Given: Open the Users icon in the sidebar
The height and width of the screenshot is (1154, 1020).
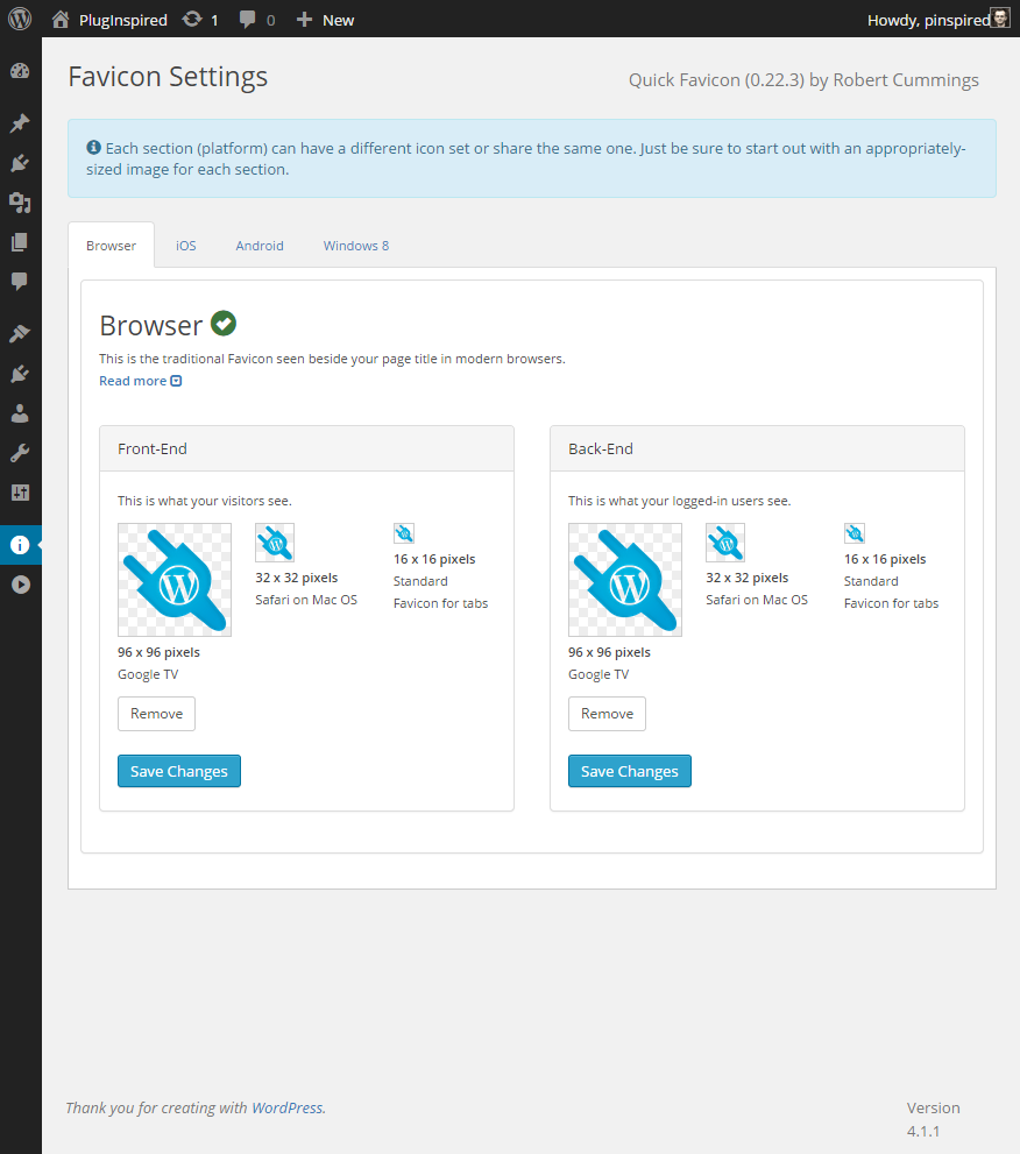Looking at the screenshot, I should point(20,412).
